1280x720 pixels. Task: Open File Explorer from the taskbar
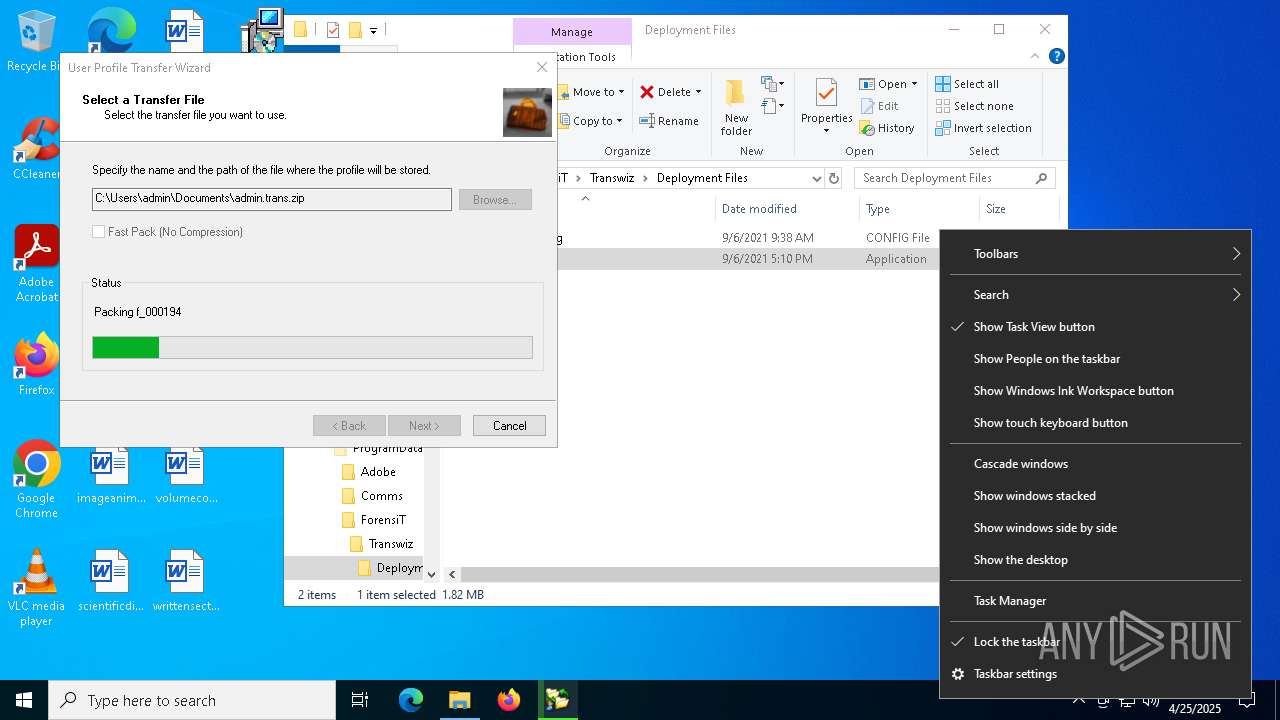coord(459,700)
